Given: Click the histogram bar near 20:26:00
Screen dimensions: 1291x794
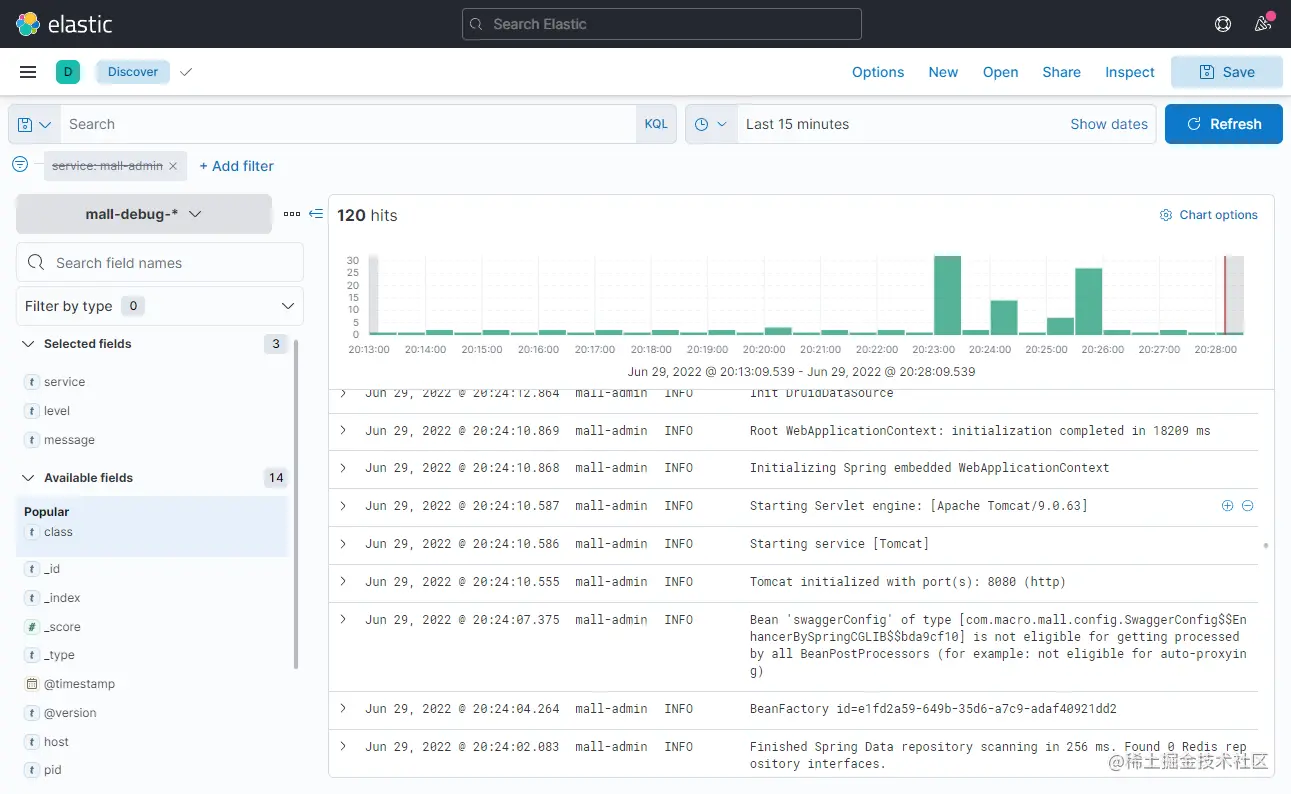Looking at the screenshot, I should pos(1088,301).
